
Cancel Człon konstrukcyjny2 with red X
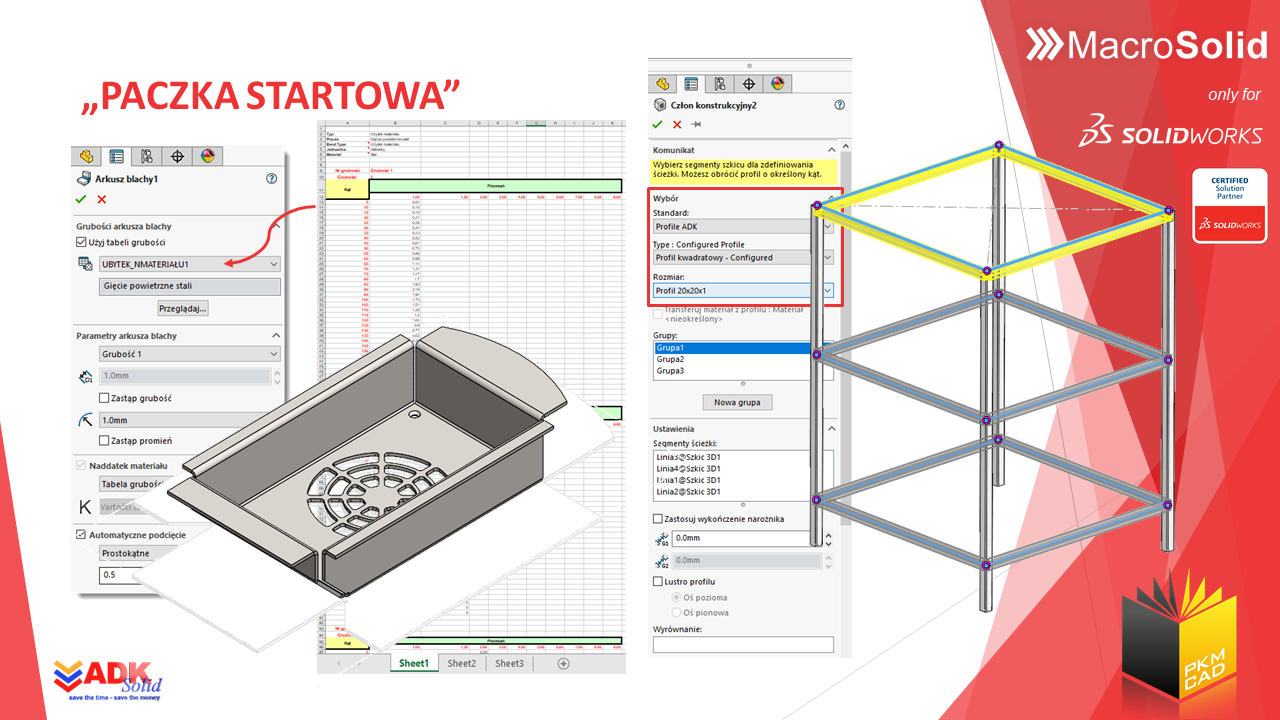click(x=677, y=124)
